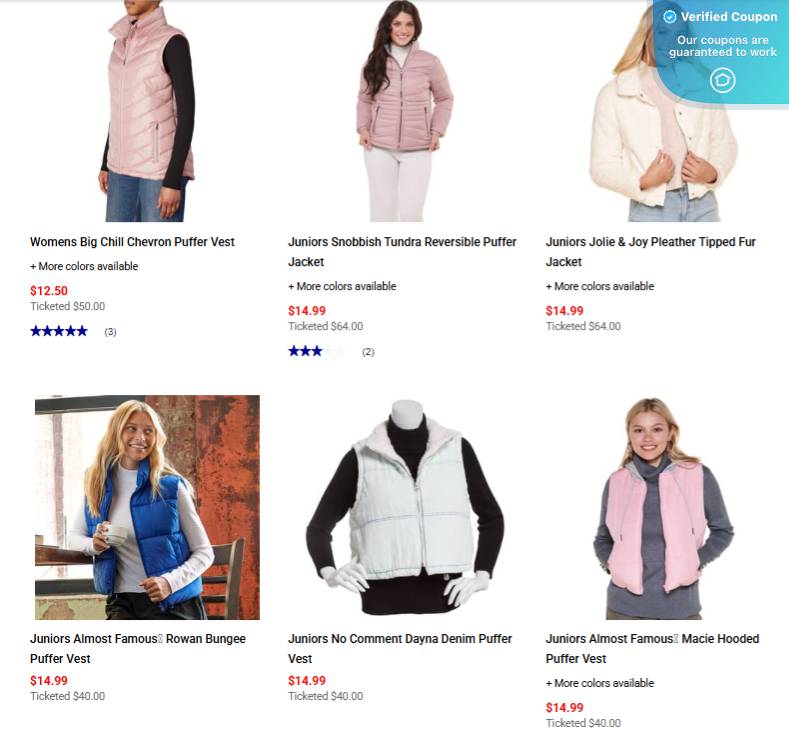Viewport: 789px width, 746px height.
Task: Open the pink Macie Hooded Puffer Vest image
Action: [663, 508]
